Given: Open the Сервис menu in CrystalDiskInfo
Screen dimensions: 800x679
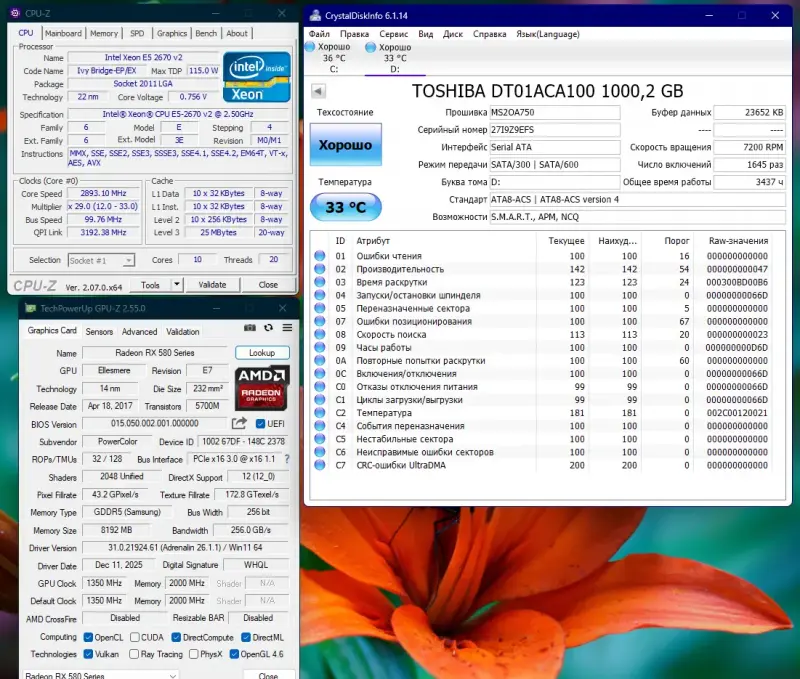Looking at the screenshot, I should click(393, 33).
